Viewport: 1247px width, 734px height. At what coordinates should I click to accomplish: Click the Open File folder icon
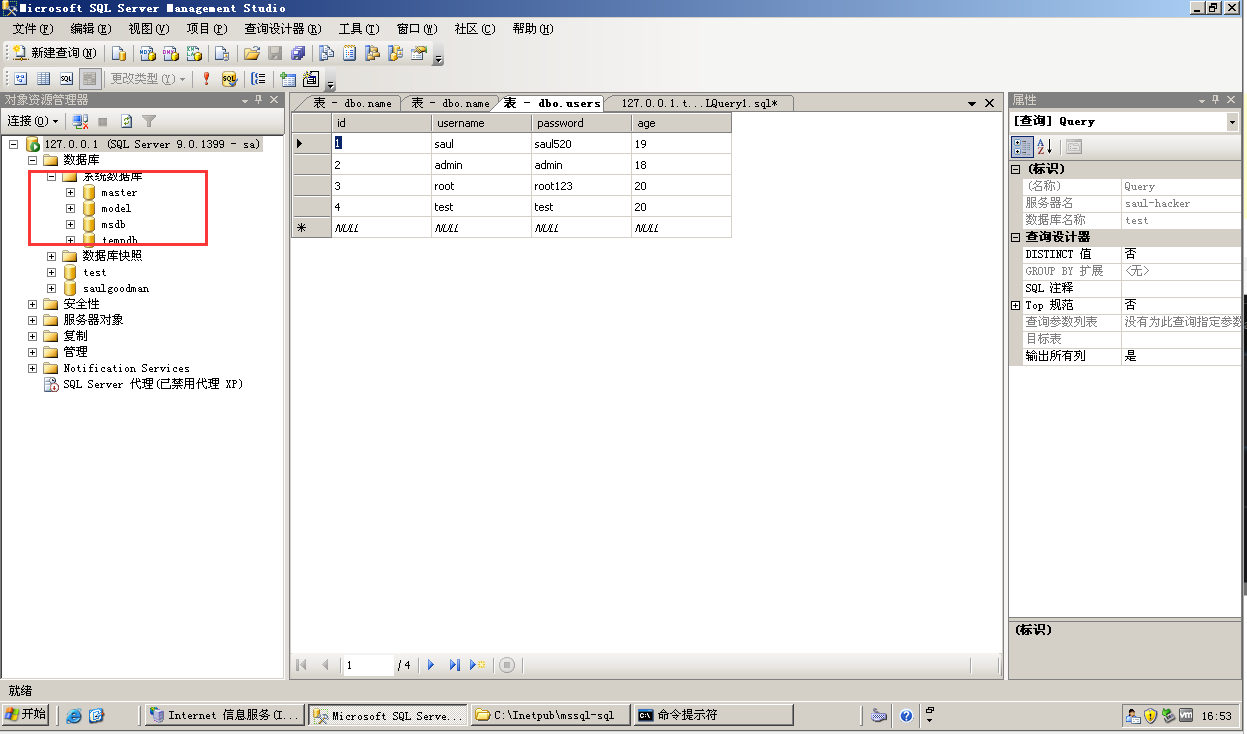(x=252, y=53)
